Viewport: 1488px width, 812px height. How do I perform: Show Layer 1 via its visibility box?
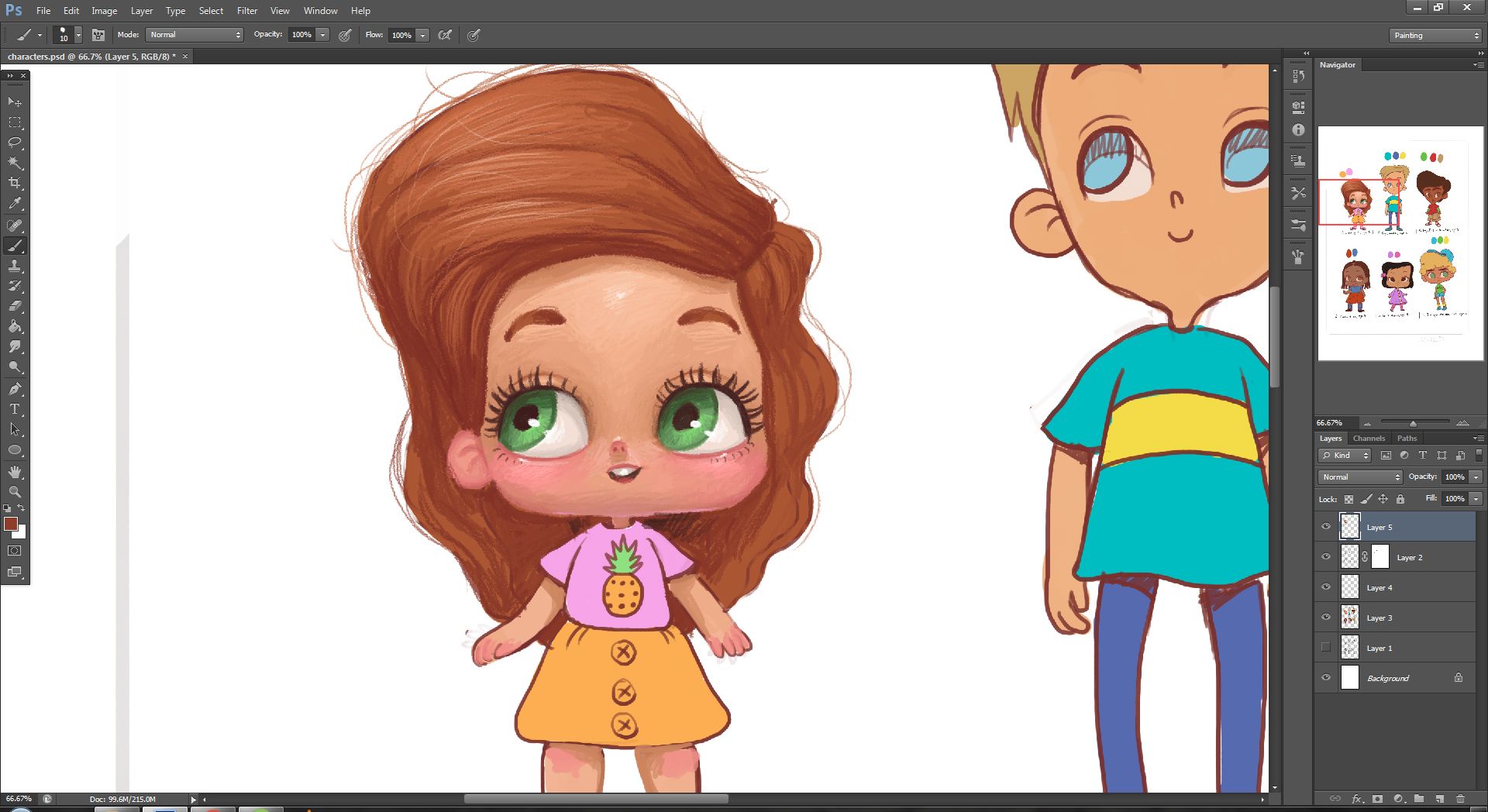coord(1326,648)
